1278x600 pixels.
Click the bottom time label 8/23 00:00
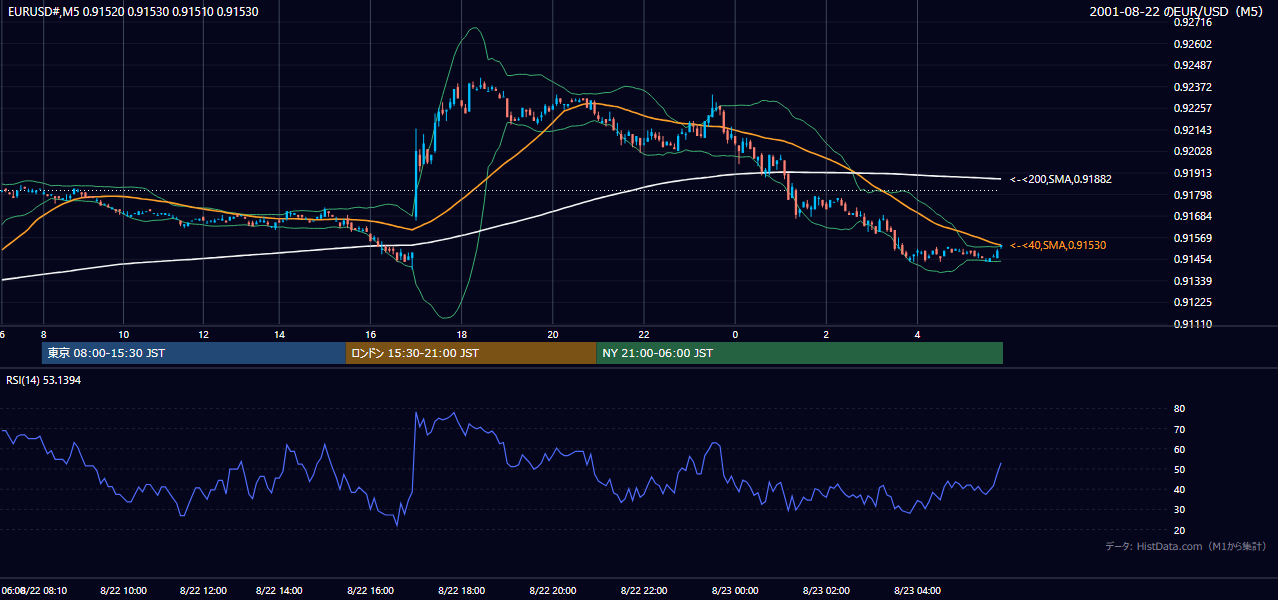(735, 591)
